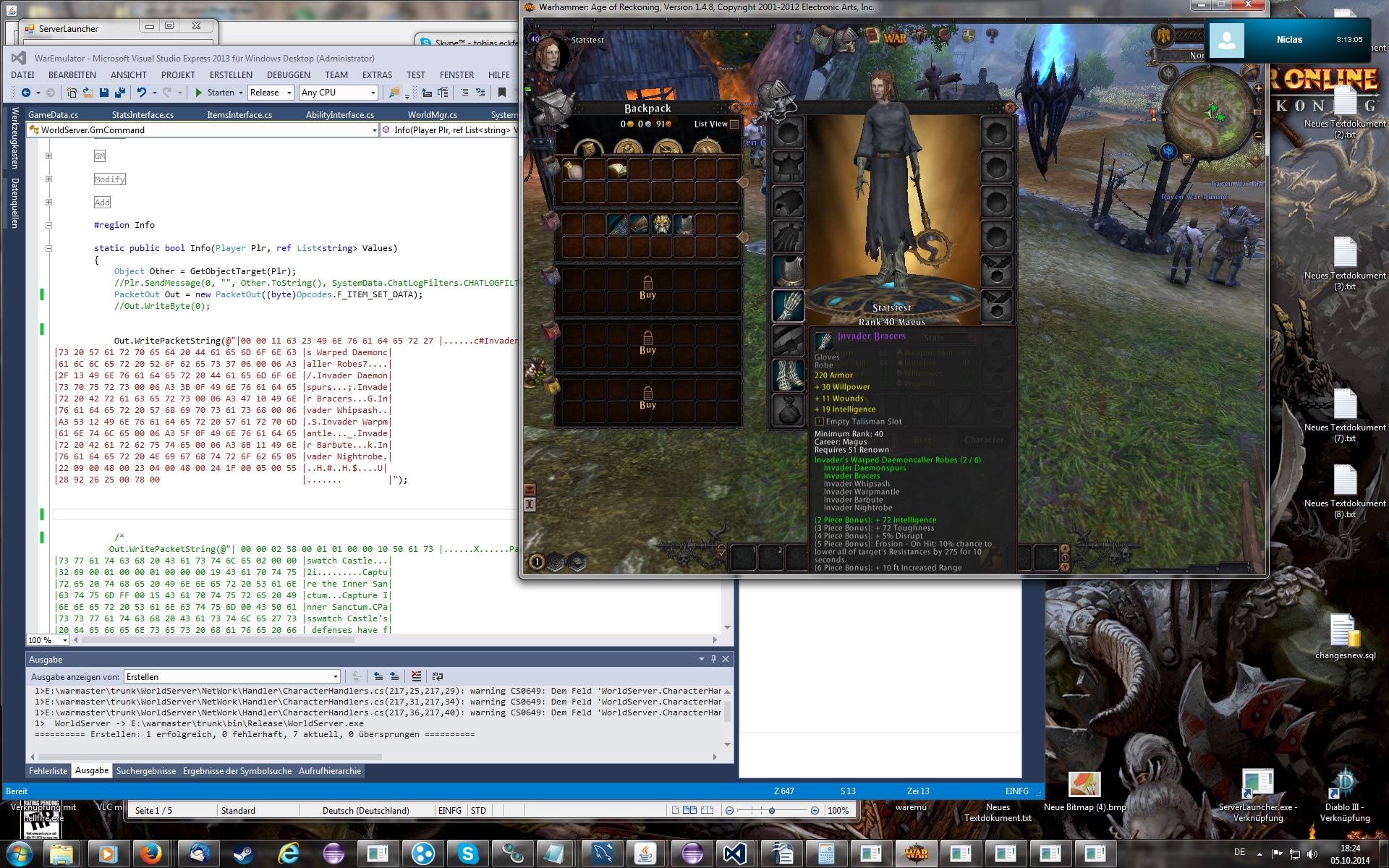
Task: Navigate backward with the blue back arrow
Action: (26, 93)
